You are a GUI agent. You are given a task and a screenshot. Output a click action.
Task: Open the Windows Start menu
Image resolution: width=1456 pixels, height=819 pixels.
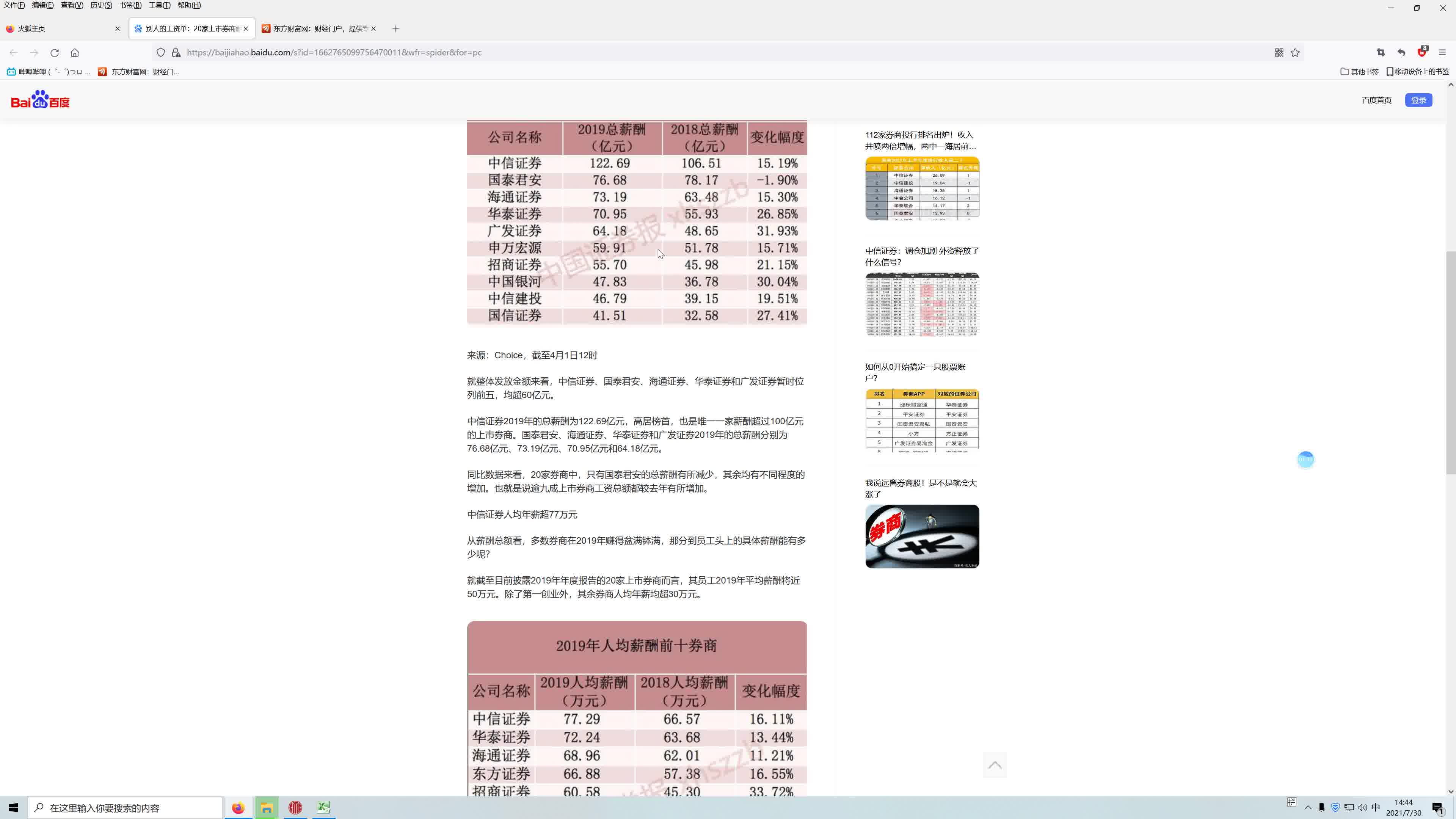coord(14,808)
